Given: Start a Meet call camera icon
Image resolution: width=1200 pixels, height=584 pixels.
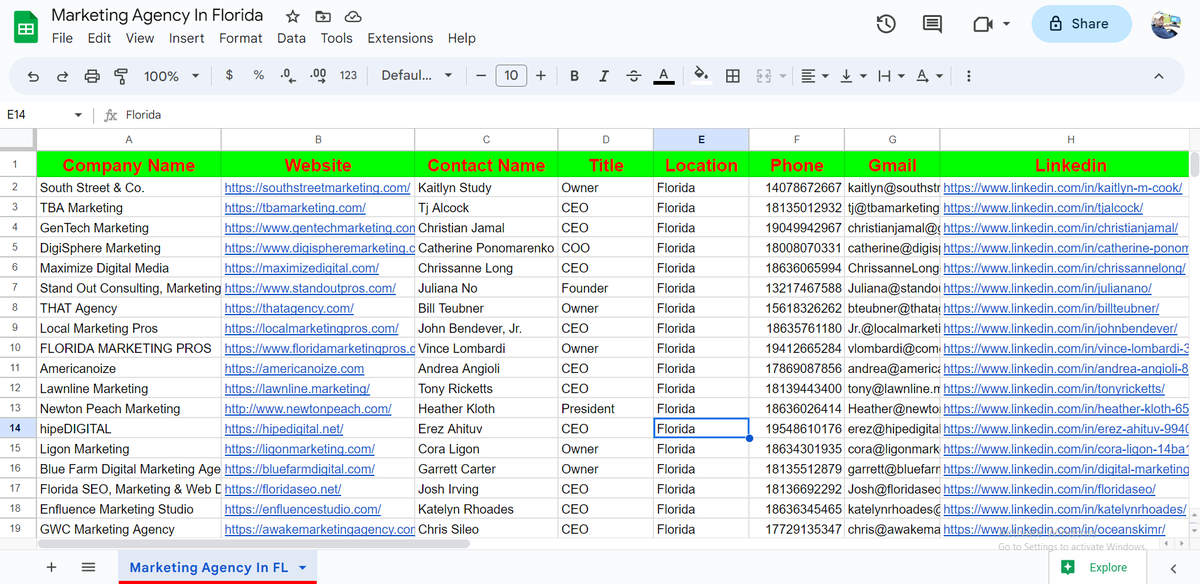Looking at the screenshot, I should coord(981,24).
